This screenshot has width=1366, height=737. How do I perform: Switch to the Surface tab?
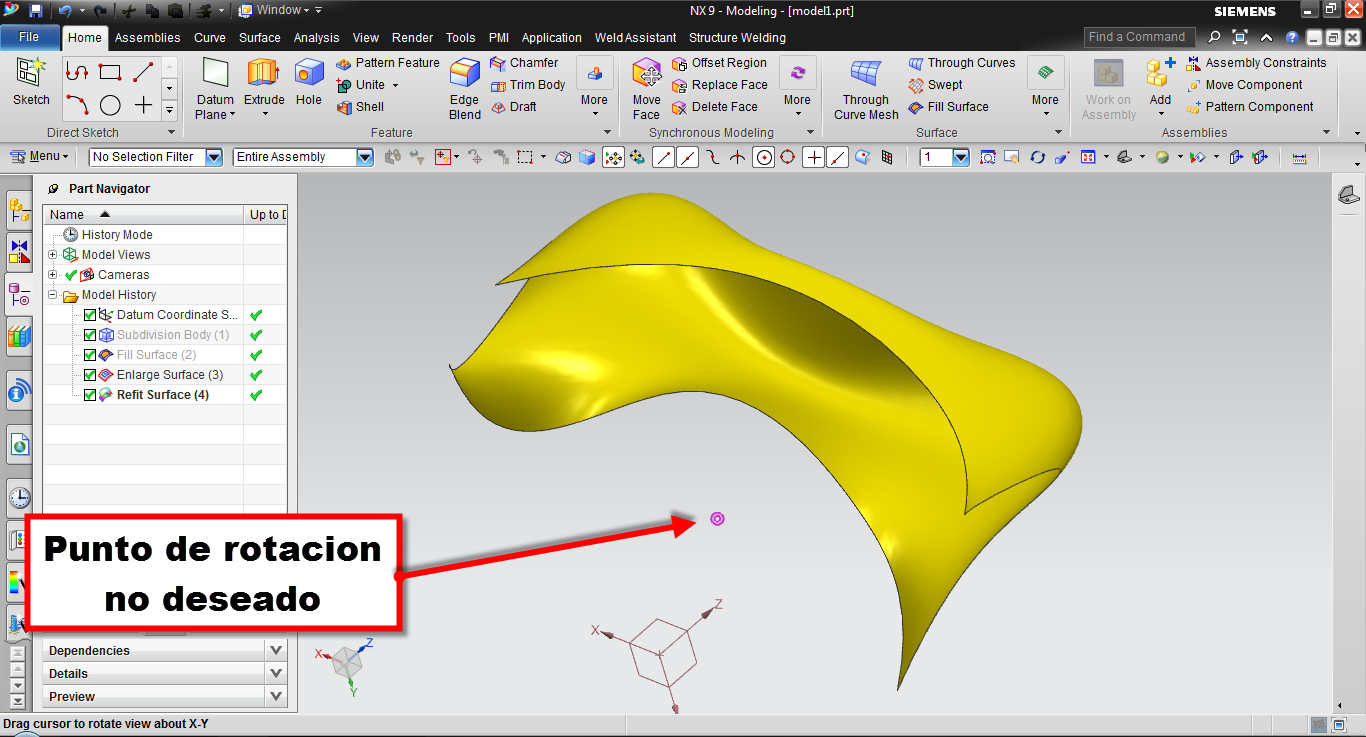click(259, 38)
